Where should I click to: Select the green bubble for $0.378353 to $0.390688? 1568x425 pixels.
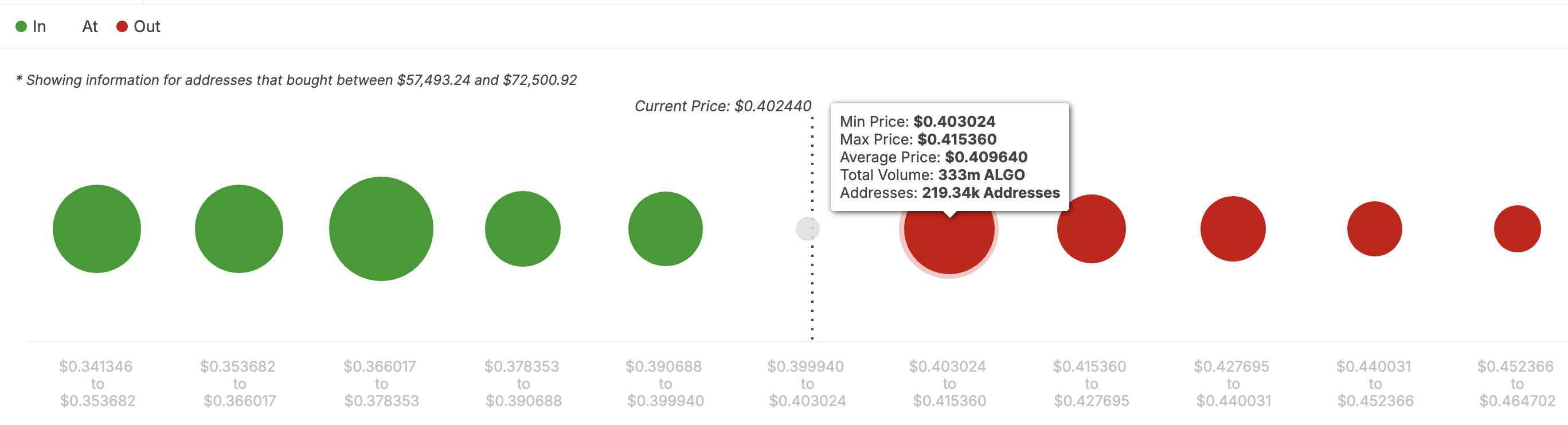click(522, 229)
